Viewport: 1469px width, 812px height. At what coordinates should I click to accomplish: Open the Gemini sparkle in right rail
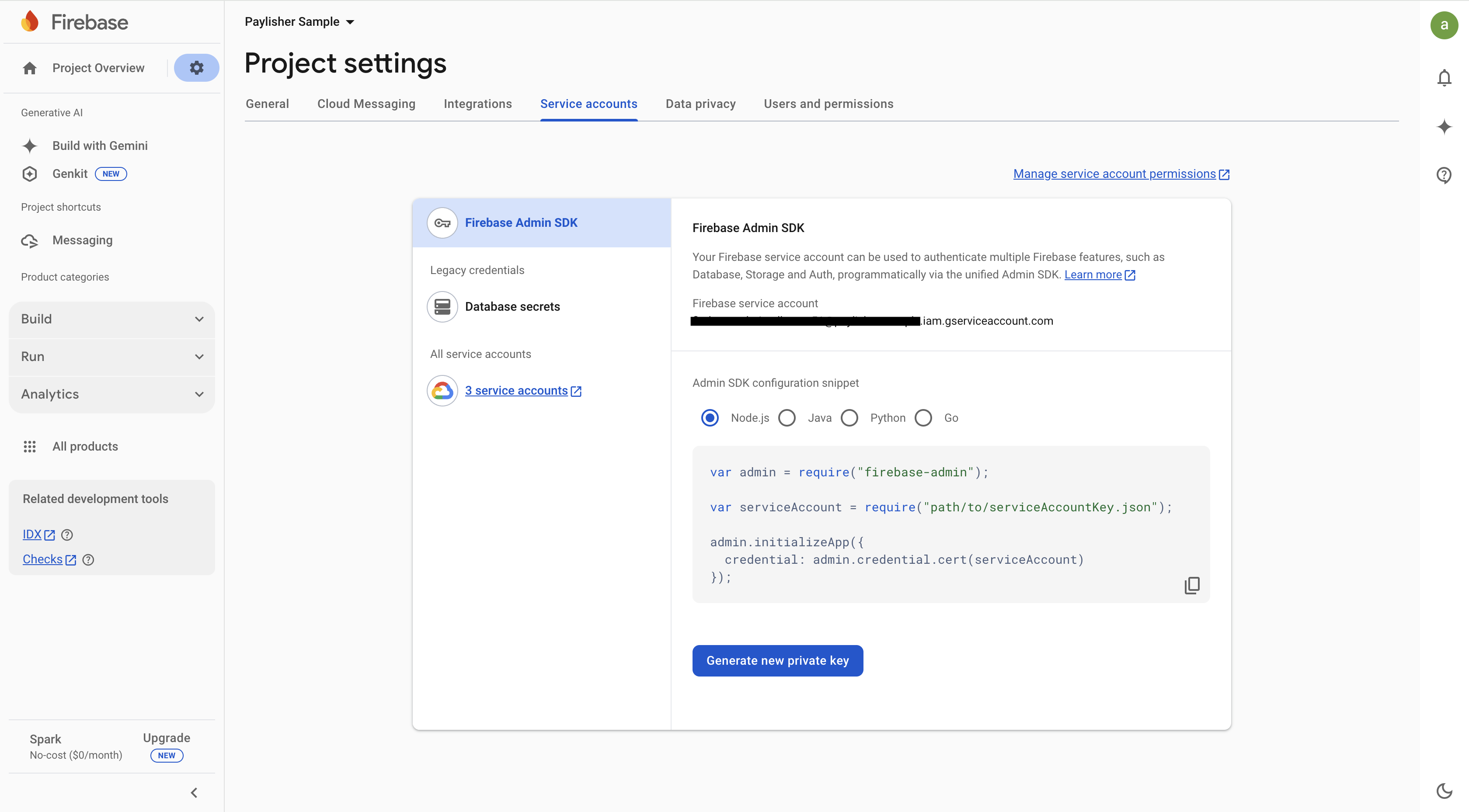1444,127
